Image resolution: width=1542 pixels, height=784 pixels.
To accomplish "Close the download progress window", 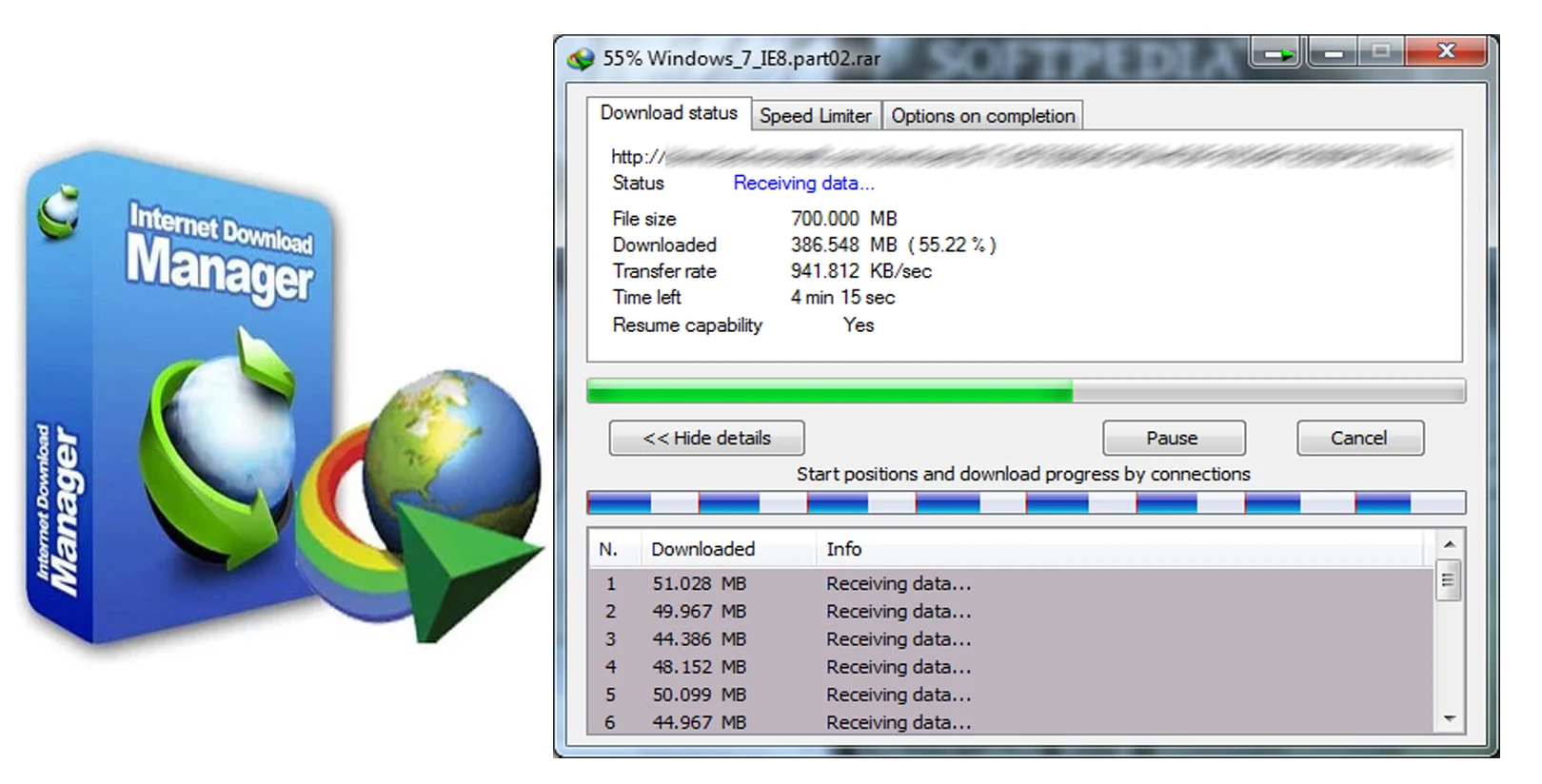I will click(x=1446, y=52).
